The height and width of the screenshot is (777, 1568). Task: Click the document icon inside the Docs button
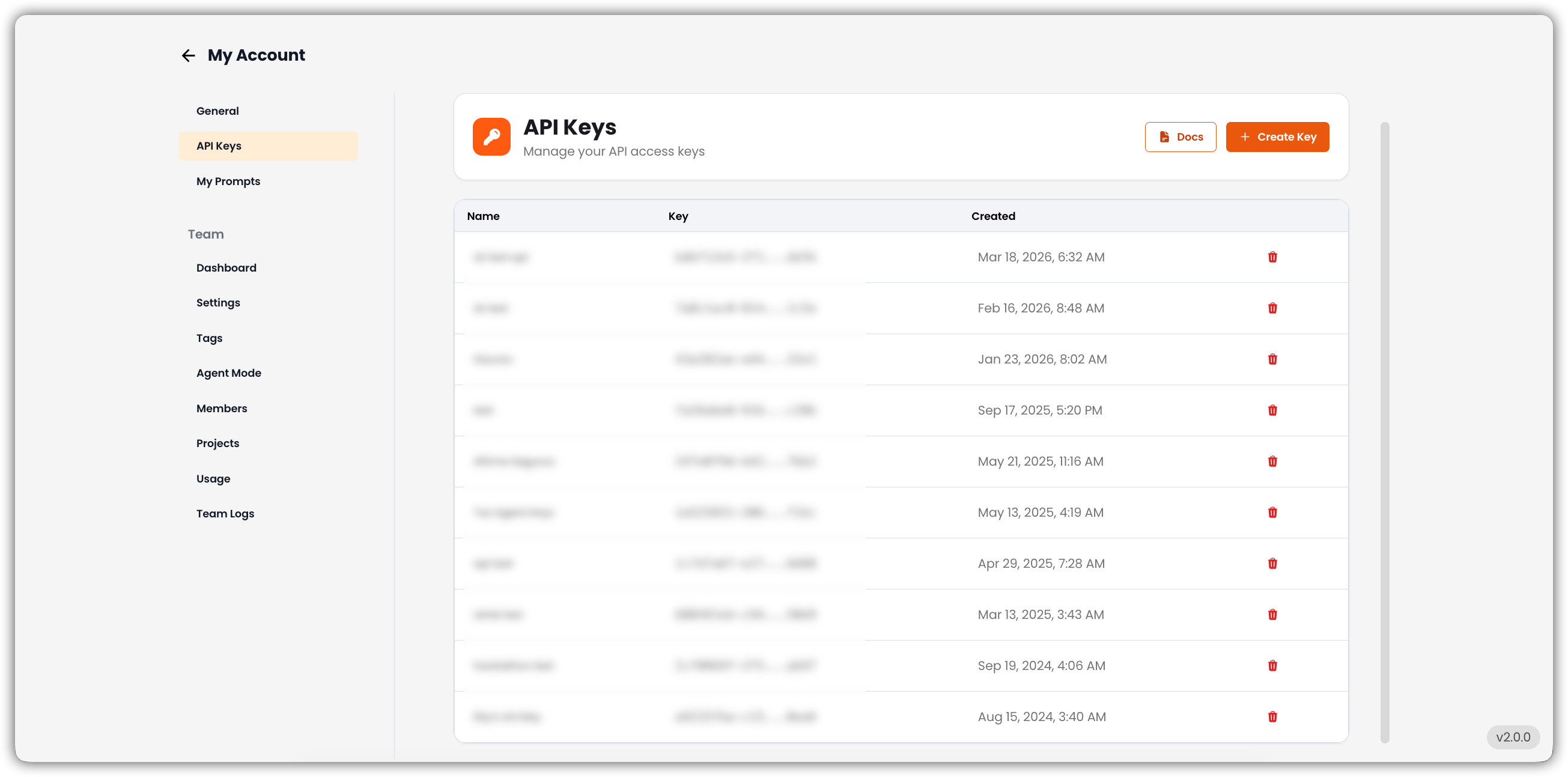[1163, 136]
